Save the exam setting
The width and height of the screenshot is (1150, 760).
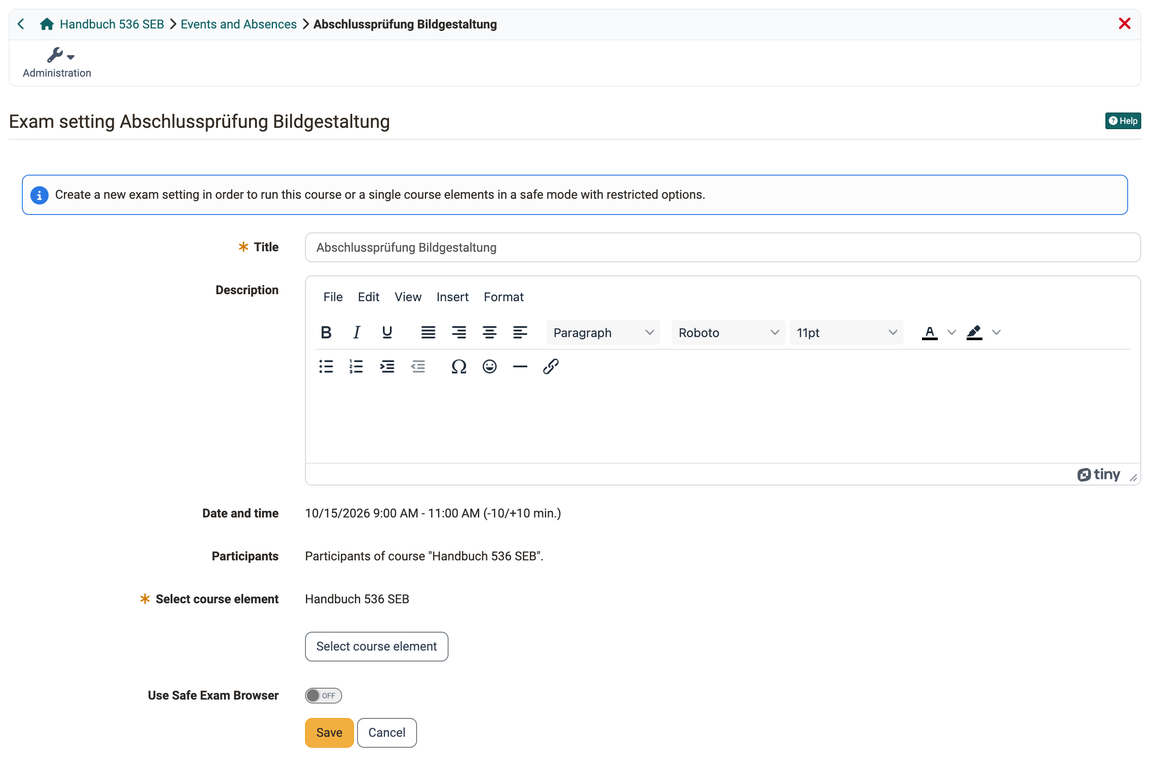coord(329,733)
